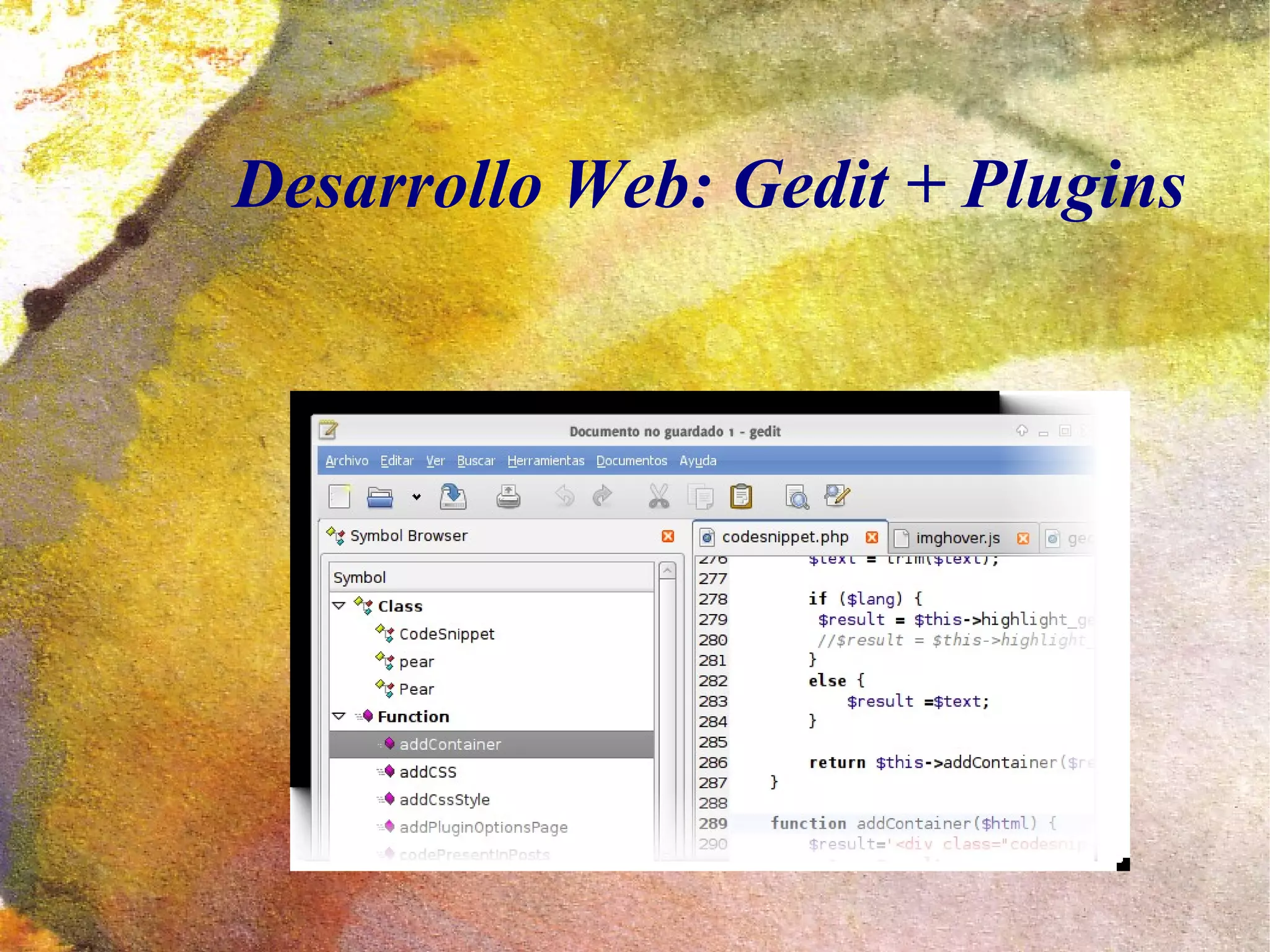Click the Open file folder icon

pyautogui.click(x=380, y=497)
